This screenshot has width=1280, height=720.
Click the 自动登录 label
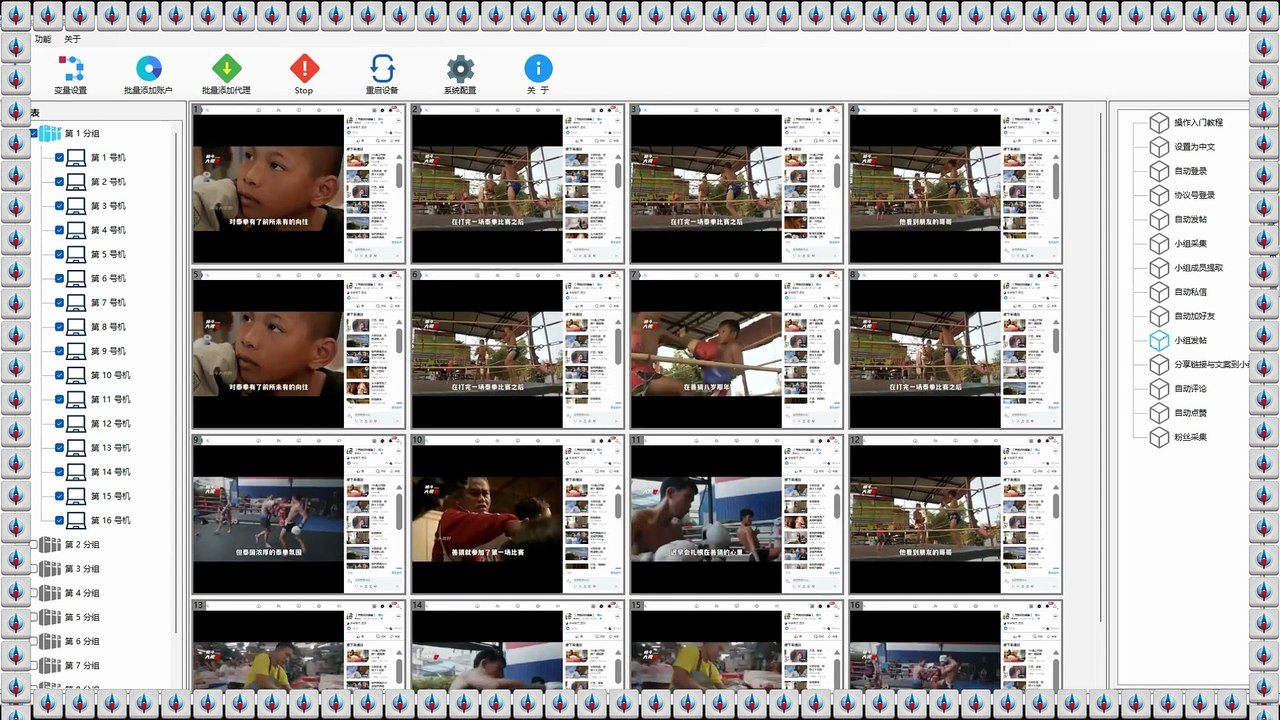1190,171
